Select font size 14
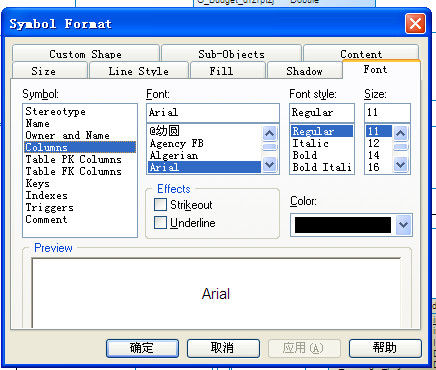The image size is (436, 370). 379,155
